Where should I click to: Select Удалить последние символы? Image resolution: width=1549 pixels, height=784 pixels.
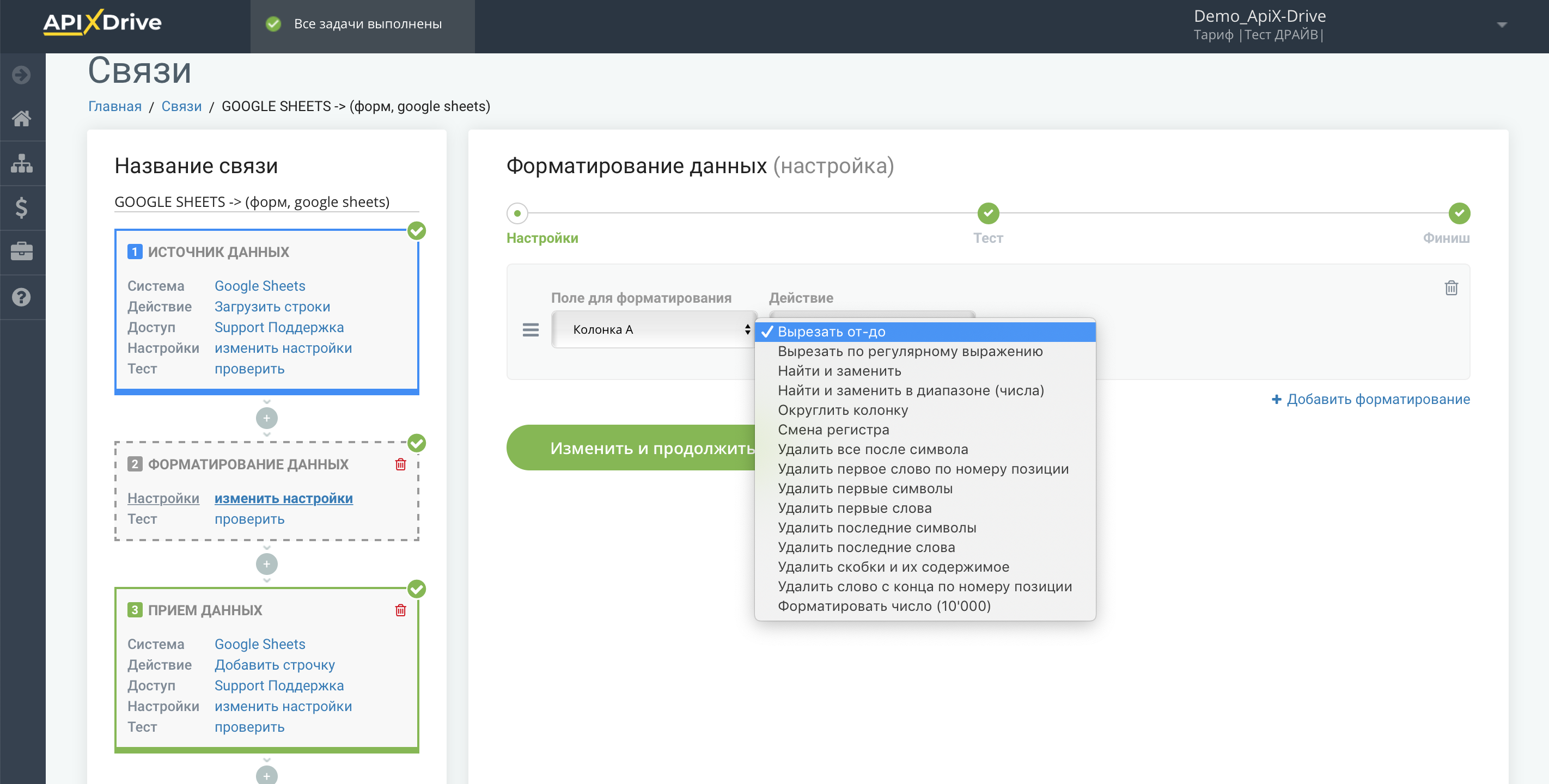pyautogui.click(x=925, y=527)
